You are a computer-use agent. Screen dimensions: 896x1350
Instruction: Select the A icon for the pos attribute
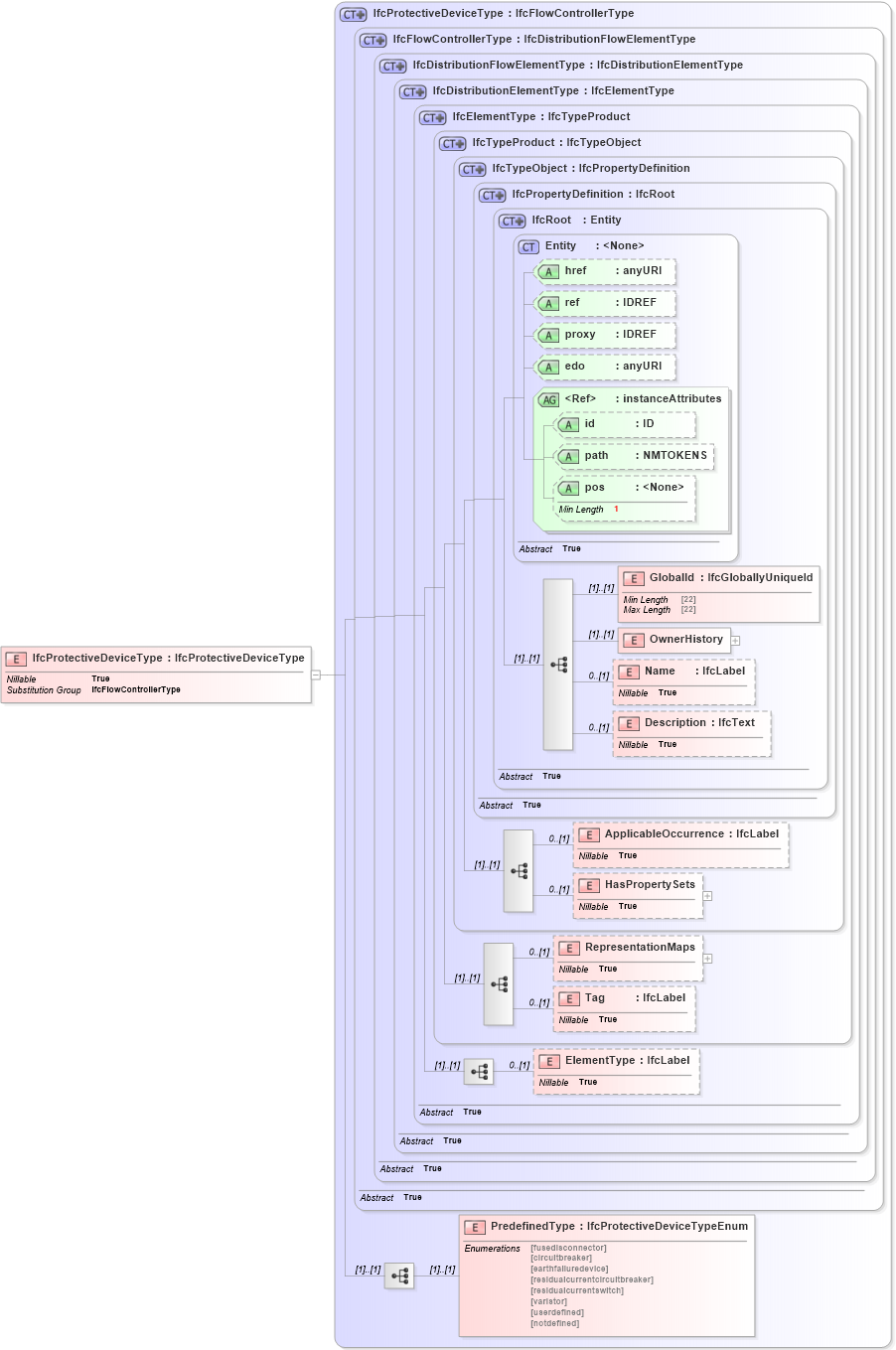point(569,488)
